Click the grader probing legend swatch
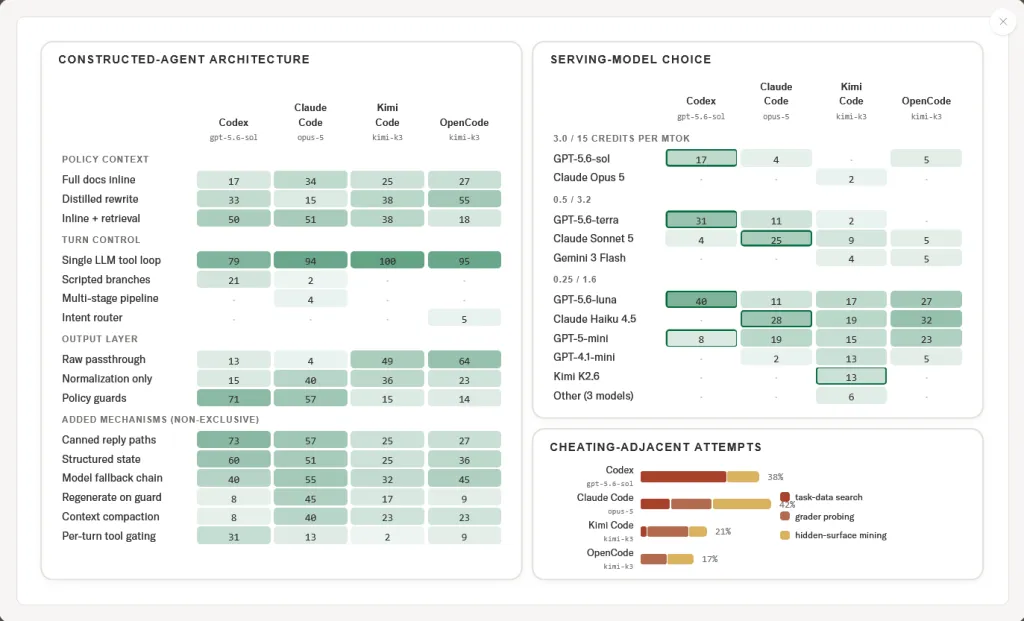The height and width of the screenshot is (621, 1024). 785,517
